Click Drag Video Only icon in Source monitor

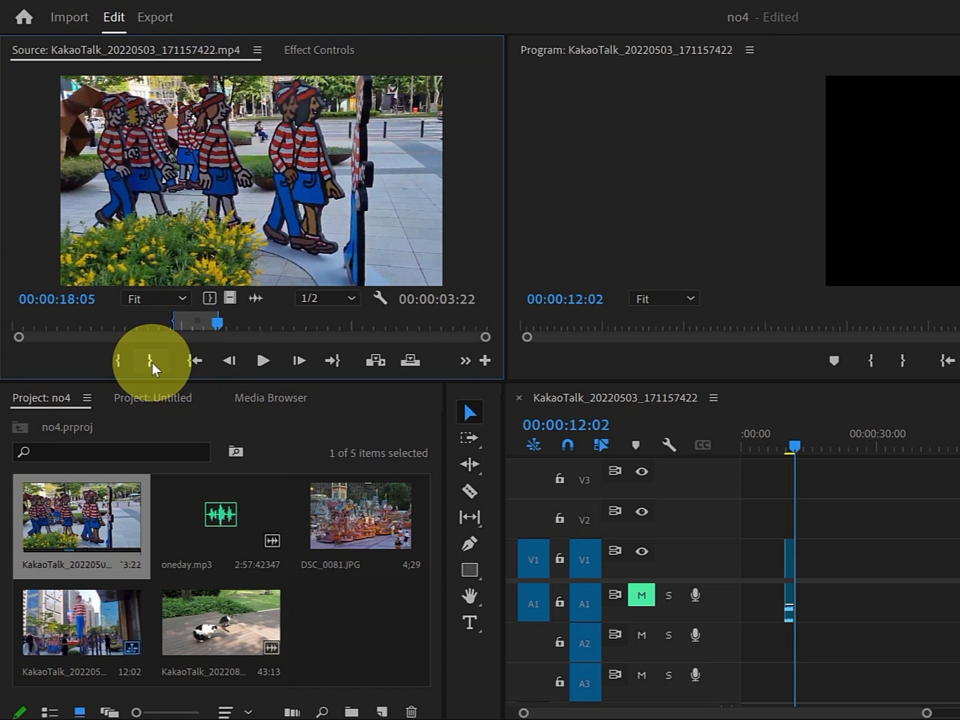coord(230,298)
